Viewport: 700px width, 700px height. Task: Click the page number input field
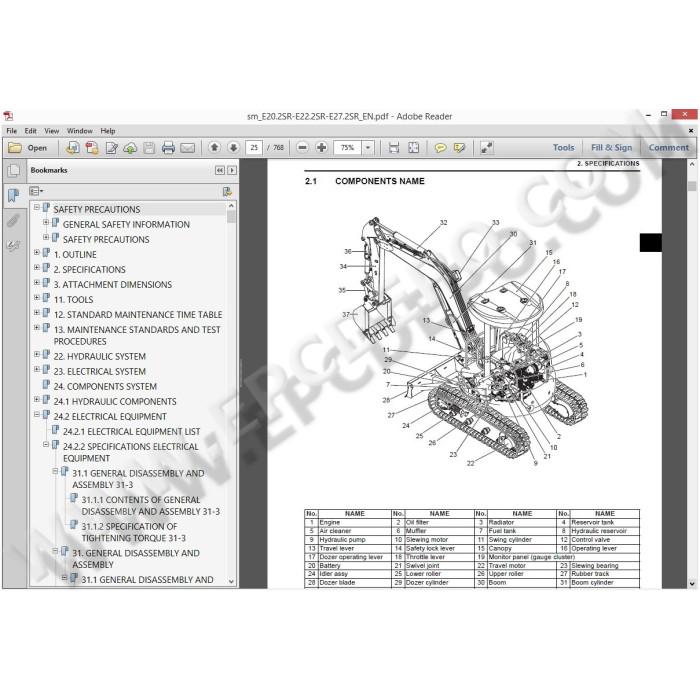tap(254, 147)
